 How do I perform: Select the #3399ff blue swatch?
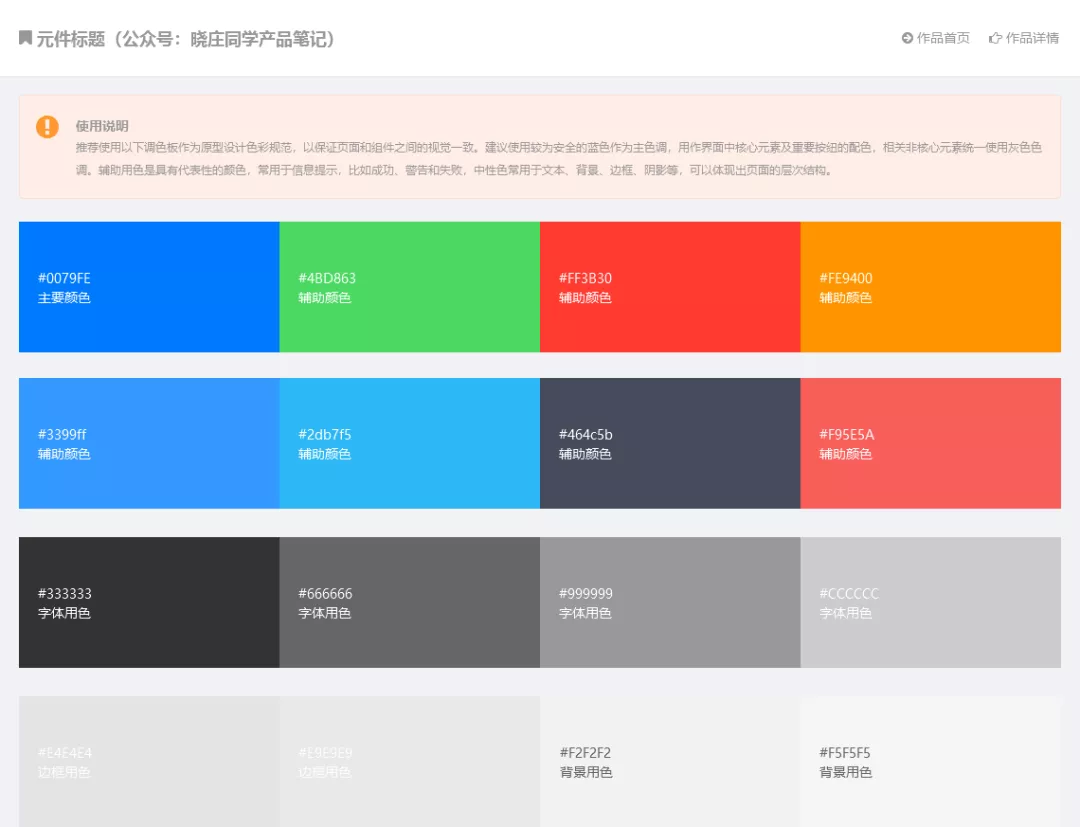coord(149,443)
